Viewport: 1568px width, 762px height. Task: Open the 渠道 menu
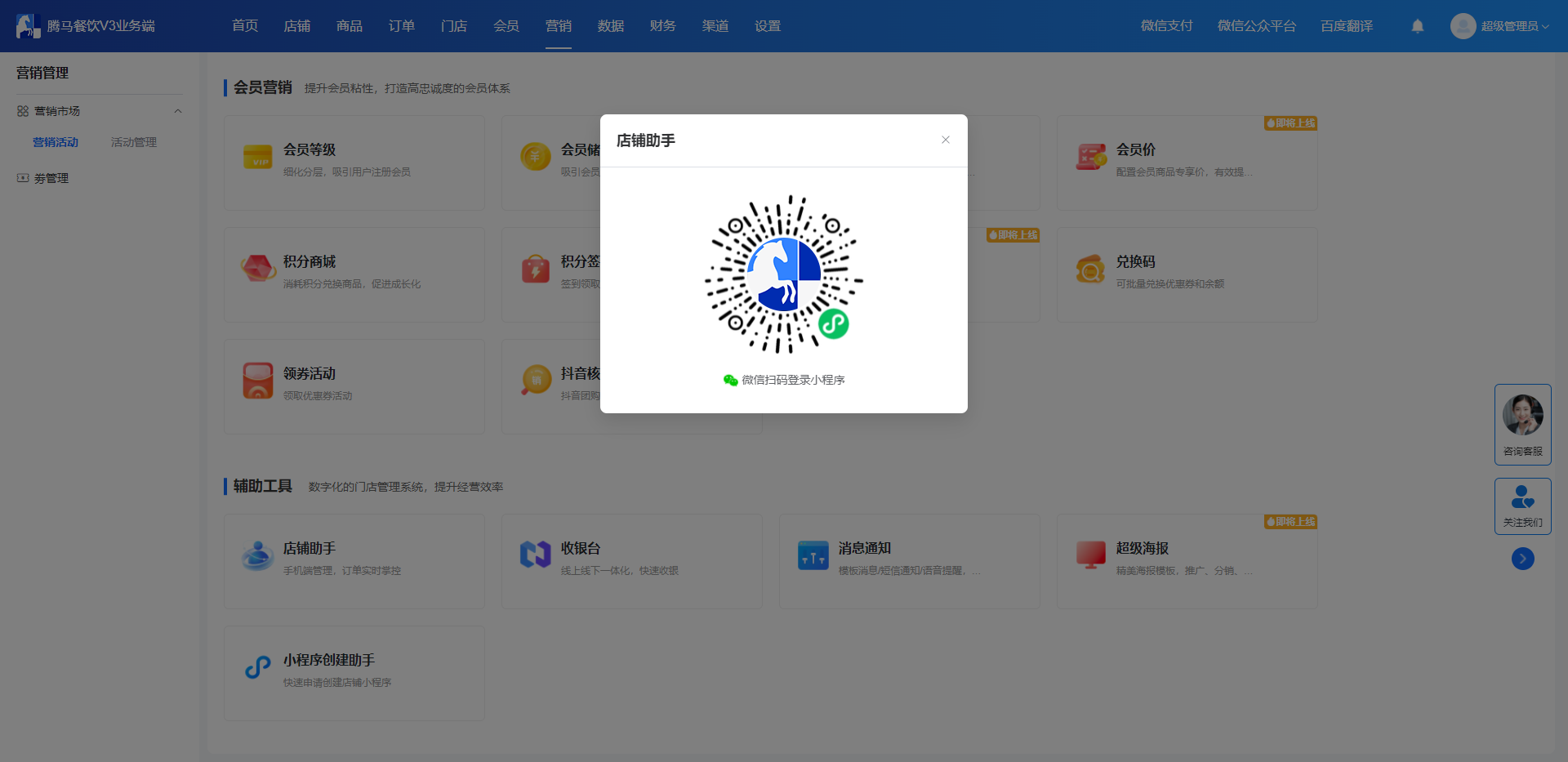(715, 26)
